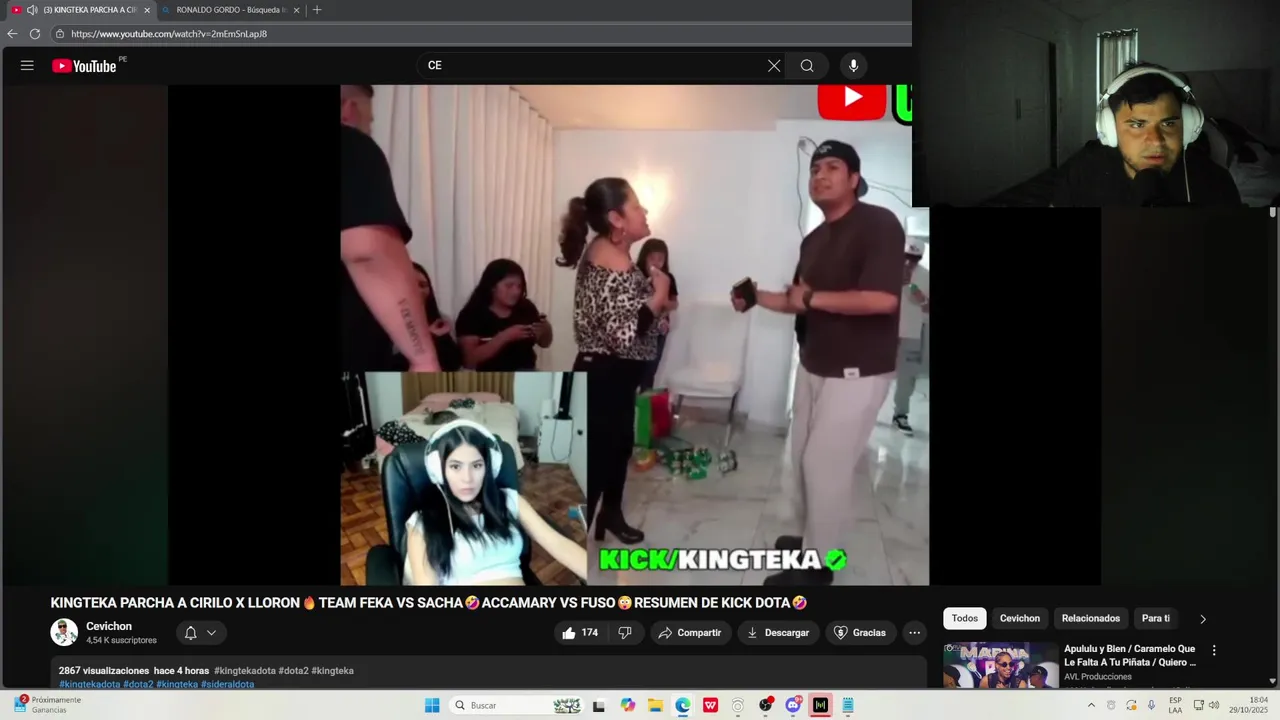Screen dimensions: 1280x720
Task: Close the KINGTEKA PARCHA tab
Action: (x=147, y=10)
